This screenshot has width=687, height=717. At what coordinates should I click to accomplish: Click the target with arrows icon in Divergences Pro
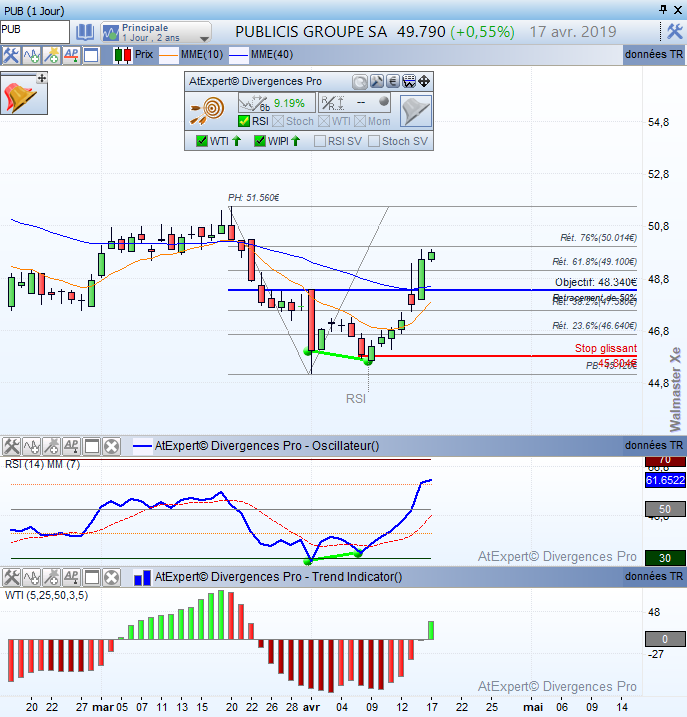(208, 111)
